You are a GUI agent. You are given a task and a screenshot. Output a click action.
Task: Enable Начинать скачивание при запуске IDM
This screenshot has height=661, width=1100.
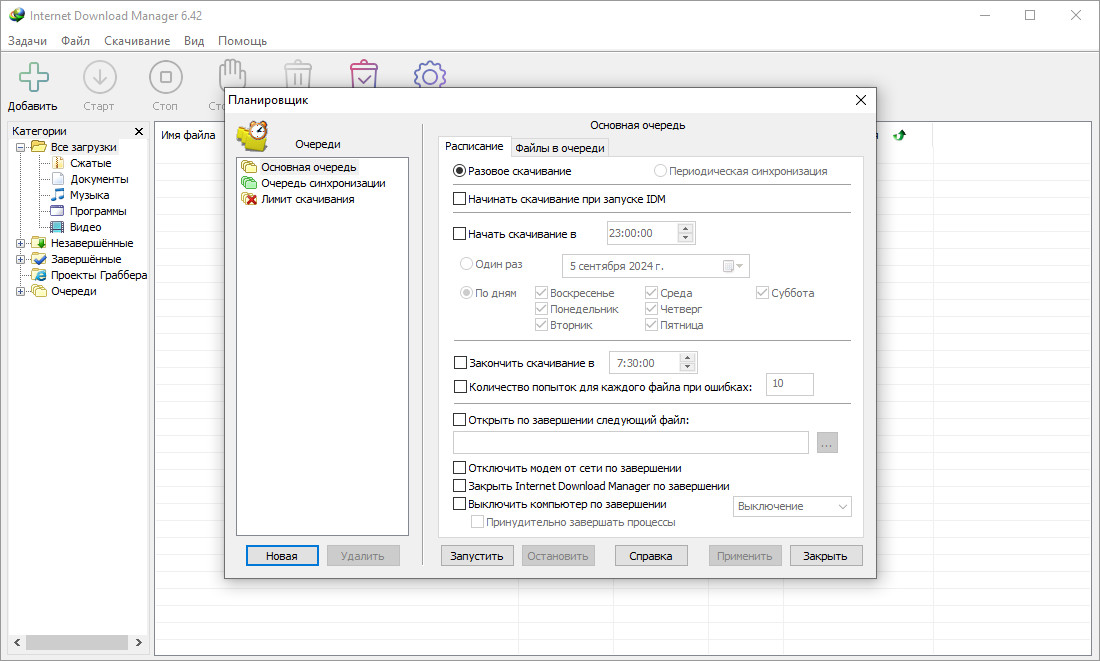click(460, 199)
